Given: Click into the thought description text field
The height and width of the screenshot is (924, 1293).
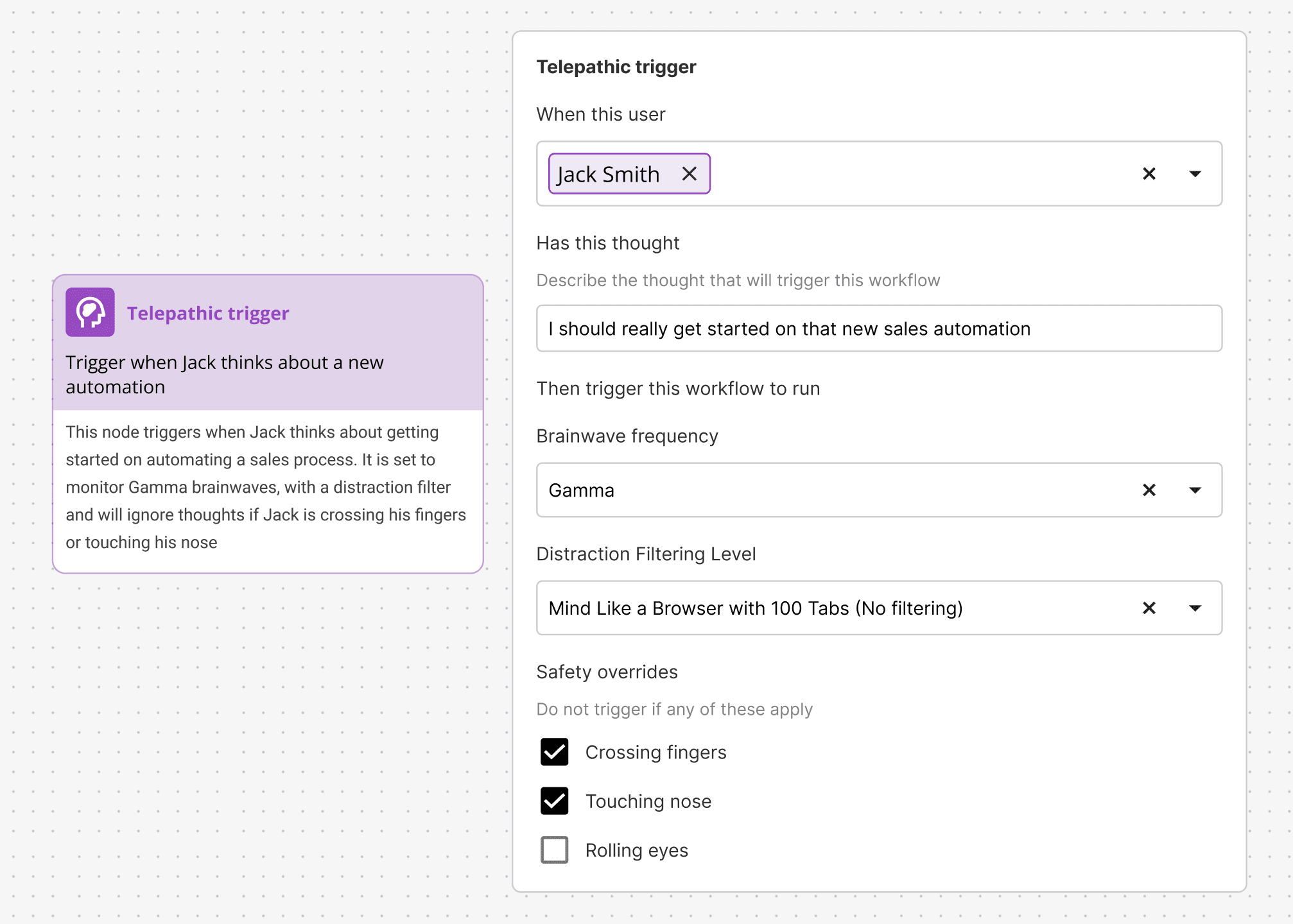Looking at the screenshot, I should coord(878,329).
